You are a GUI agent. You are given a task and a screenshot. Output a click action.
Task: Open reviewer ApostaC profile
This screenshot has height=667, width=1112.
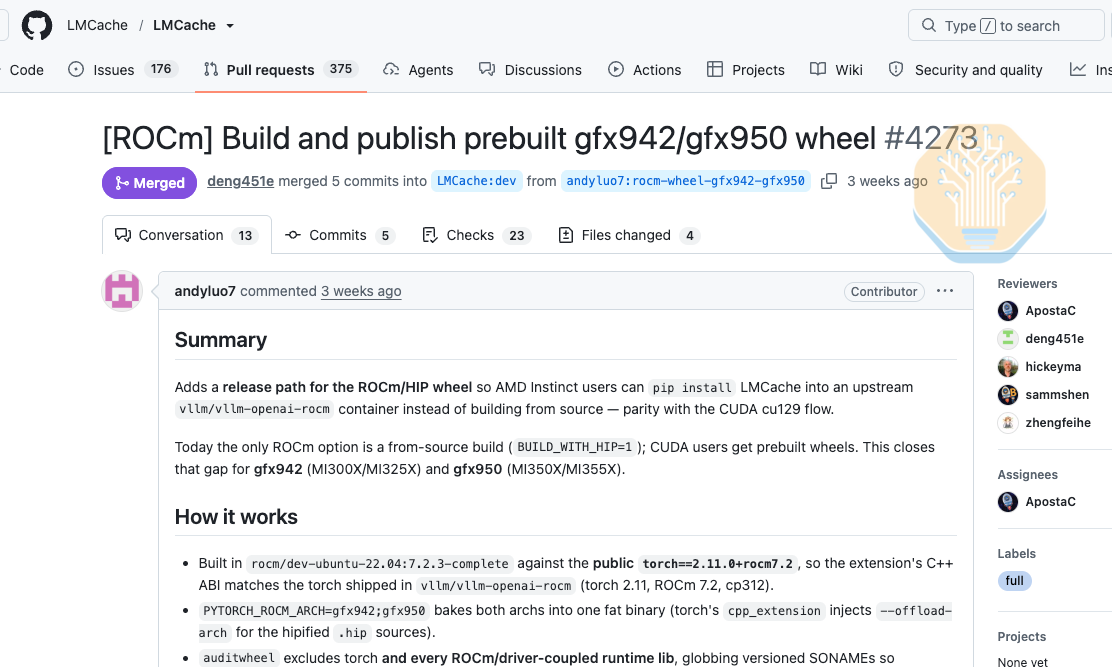[1050, 310]
